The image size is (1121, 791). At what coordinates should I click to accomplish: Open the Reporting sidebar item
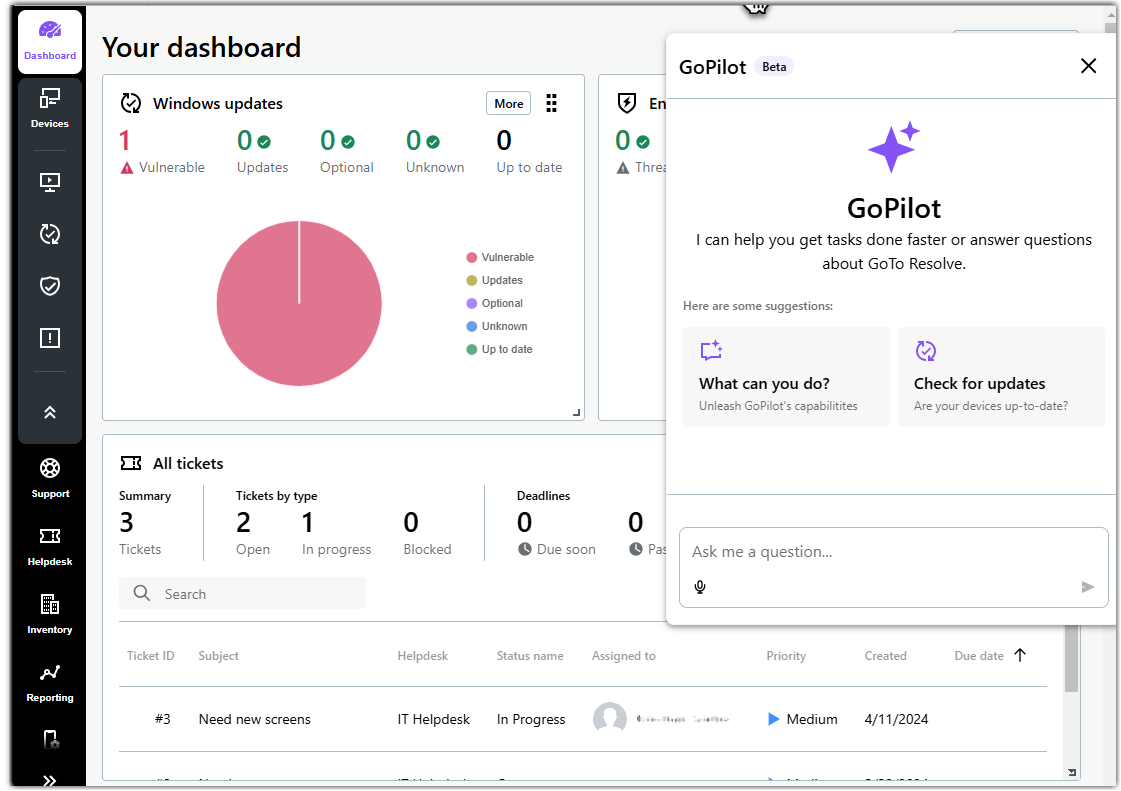[50, 682]
